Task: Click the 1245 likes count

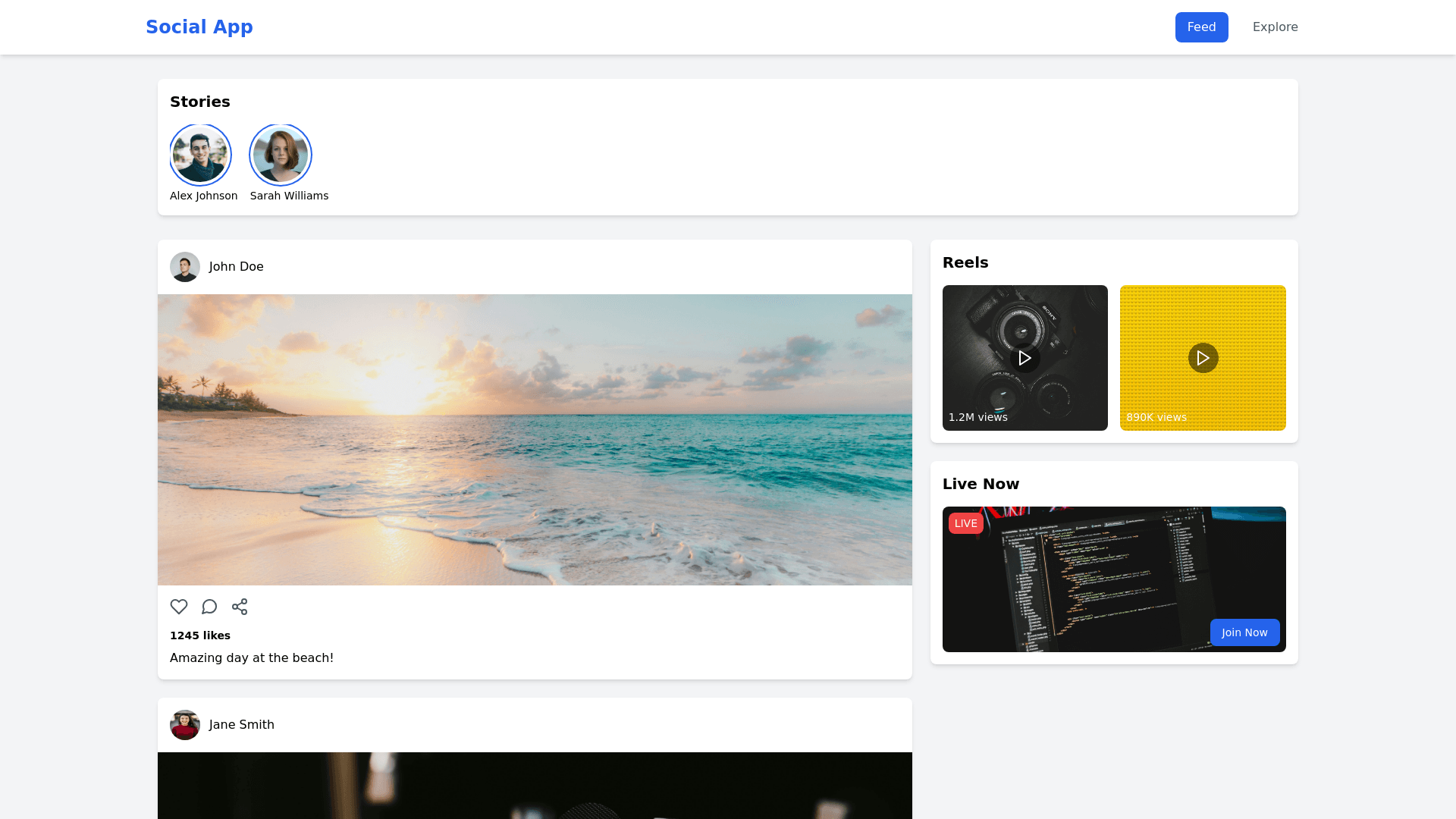Action: click(x=200, y=635)
